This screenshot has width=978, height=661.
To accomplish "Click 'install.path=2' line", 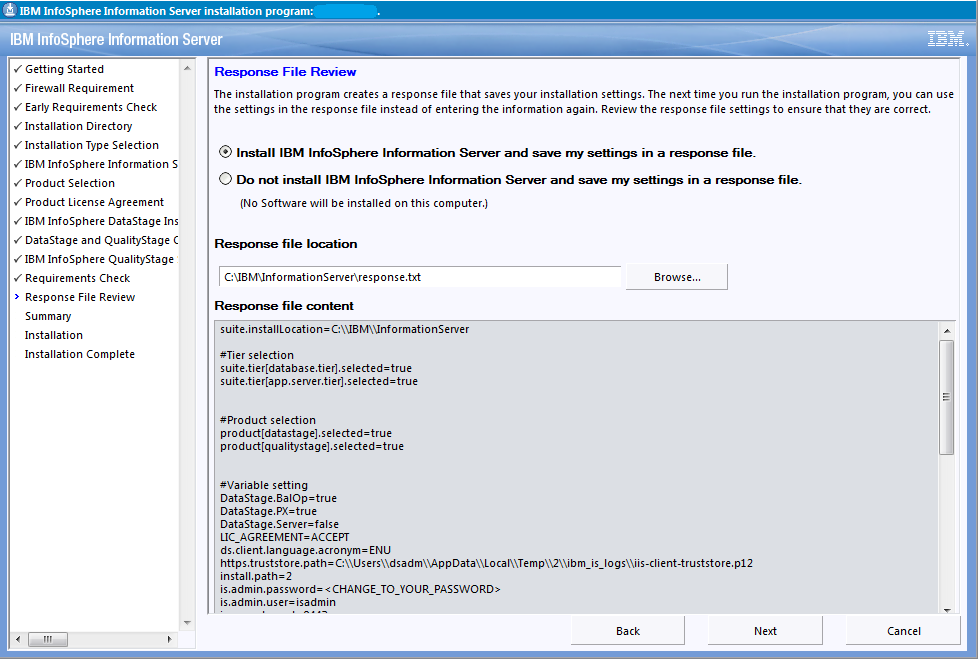I will point(256,576).
